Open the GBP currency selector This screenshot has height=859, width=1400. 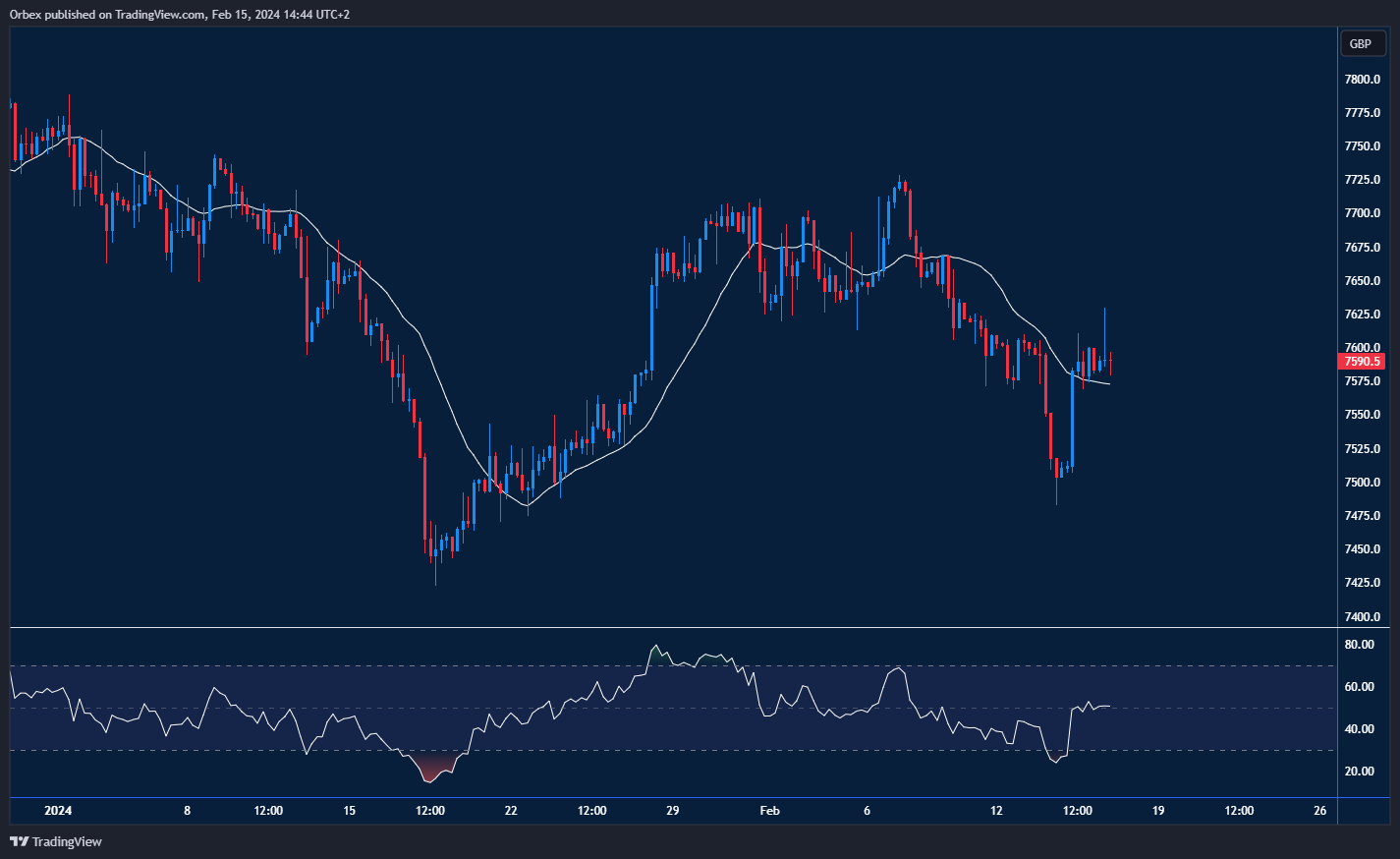click(1361, 43)
